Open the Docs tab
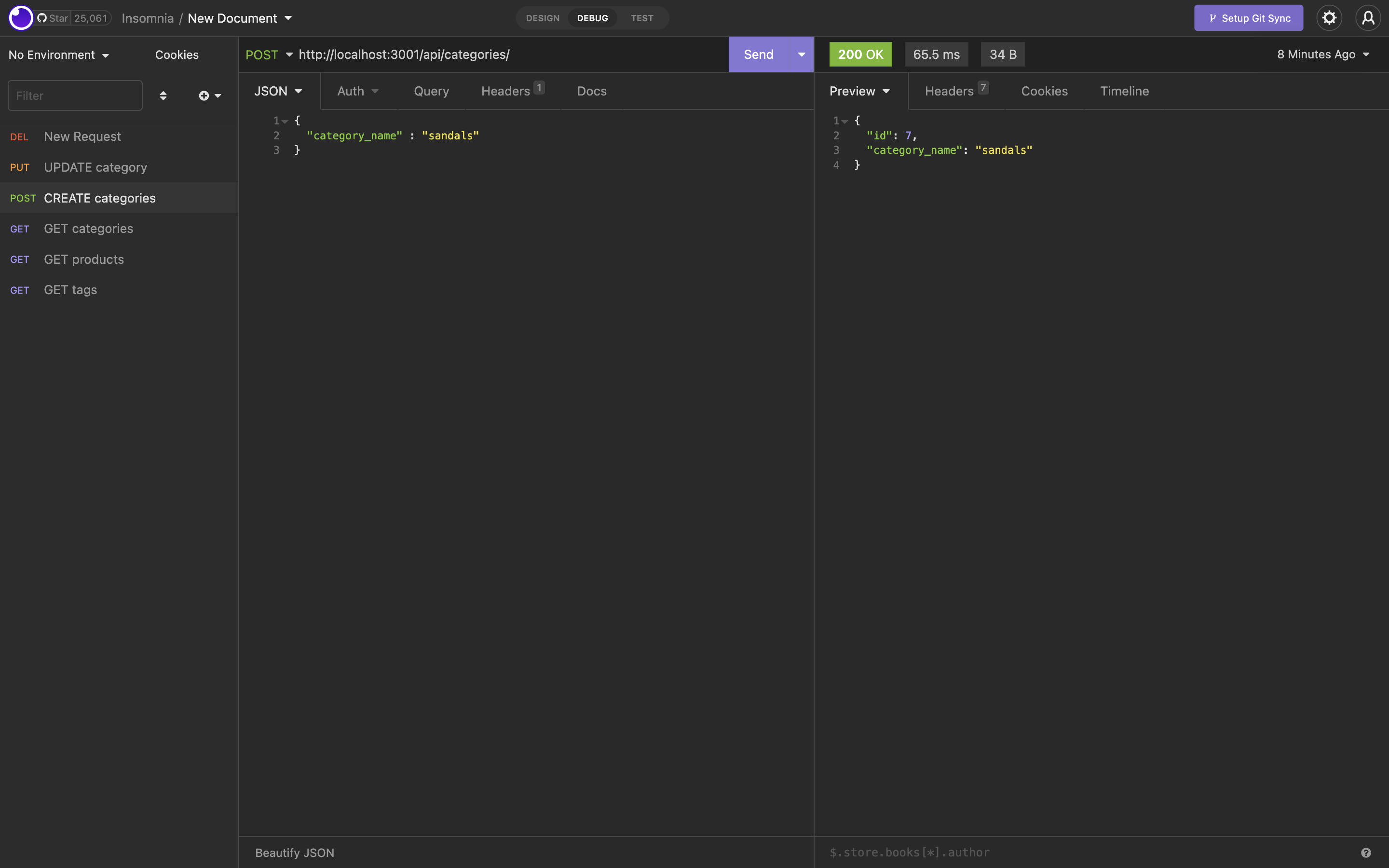 point(591,91)
